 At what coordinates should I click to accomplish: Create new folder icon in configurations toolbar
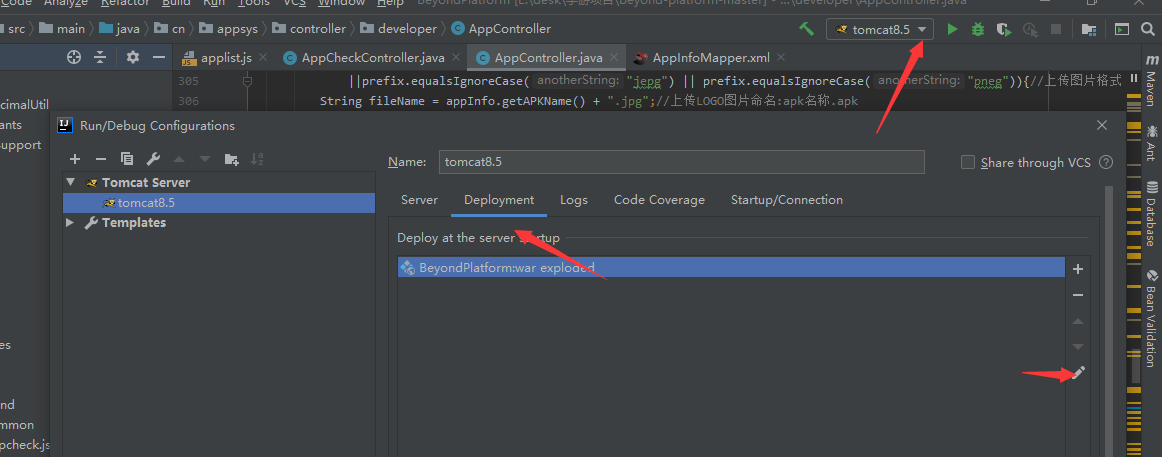pos(231,159)
